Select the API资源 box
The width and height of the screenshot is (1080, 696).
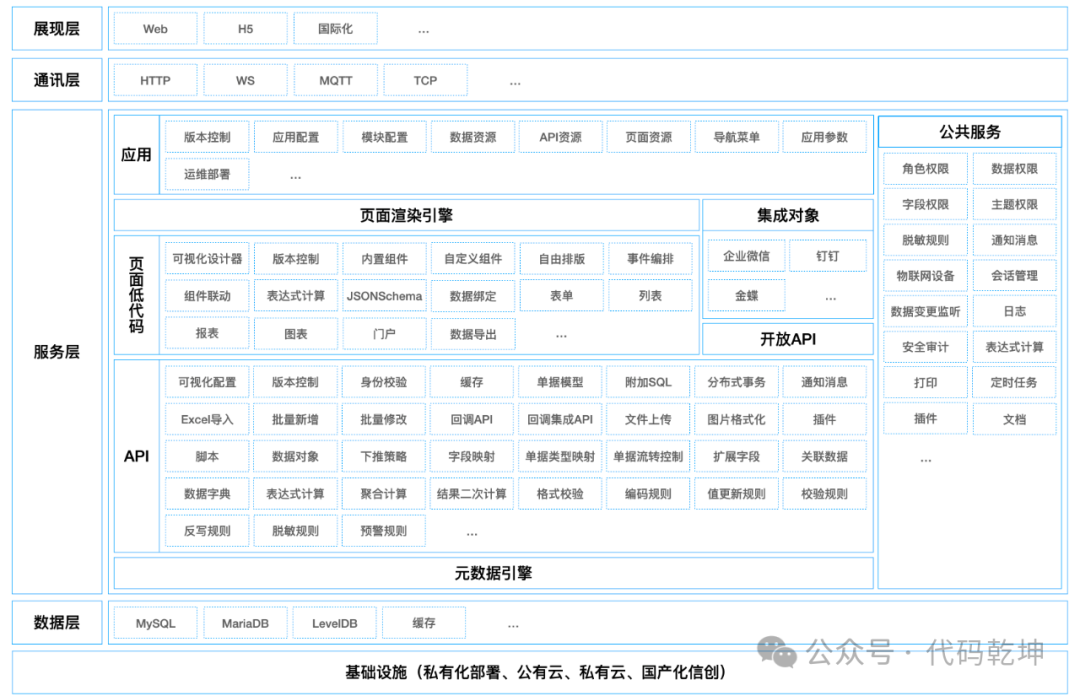(561, 137)
